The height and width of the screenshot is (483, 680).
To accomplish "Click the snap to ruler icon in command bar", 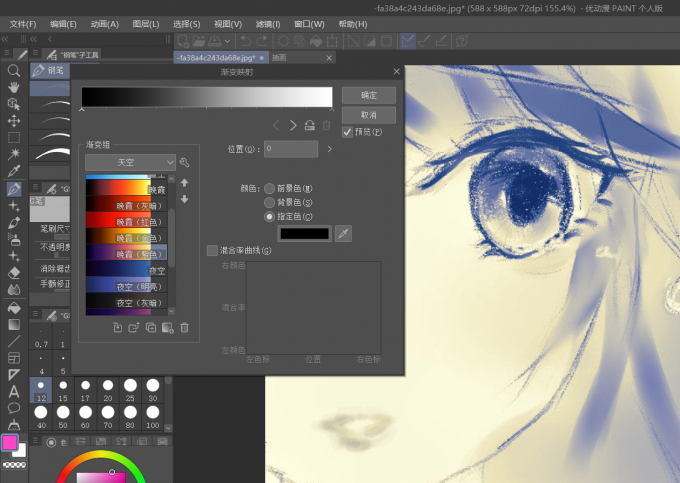I will (x=408, y=41).
